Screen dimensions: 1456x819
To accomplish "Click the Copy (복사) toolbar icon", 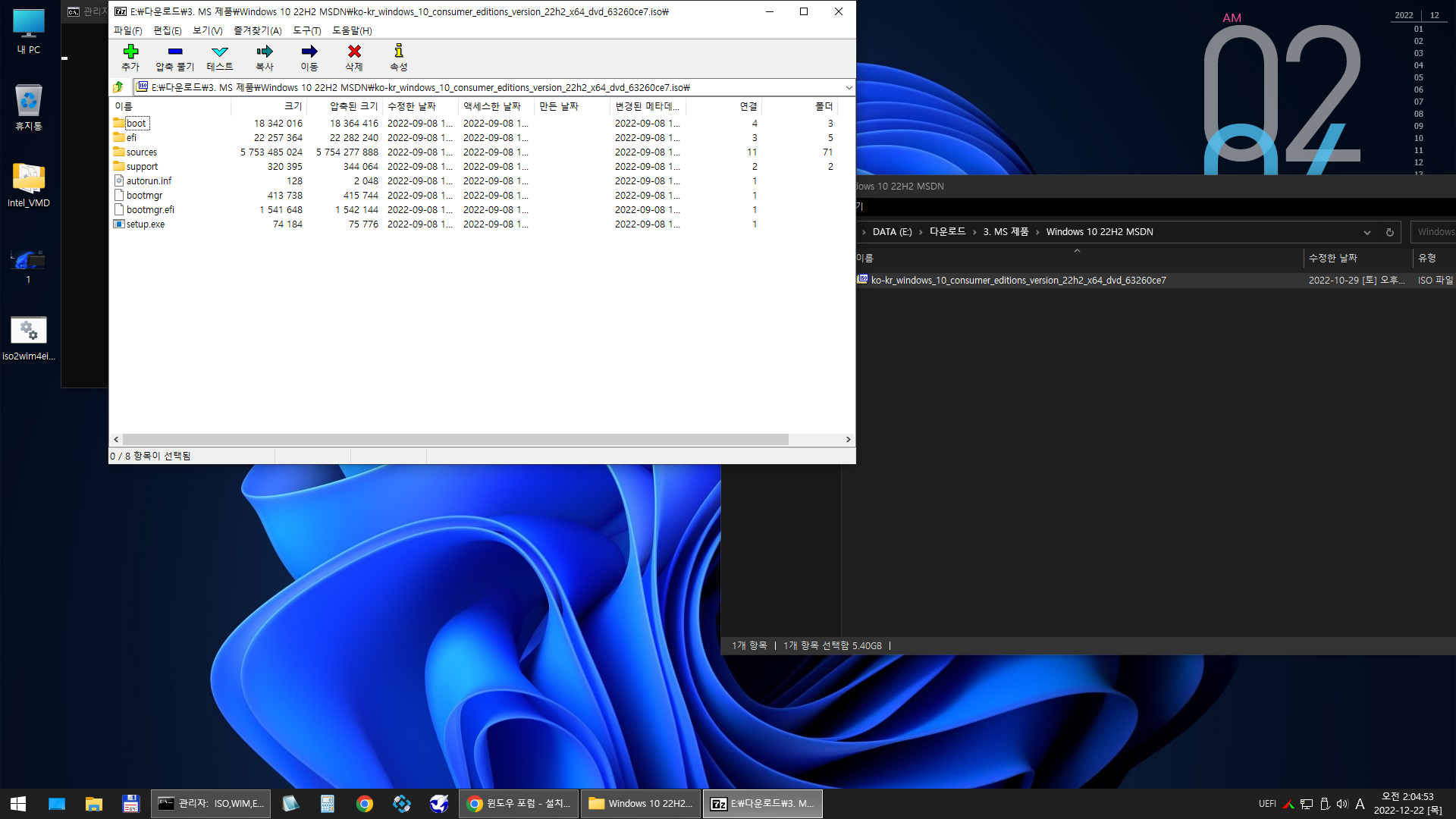I will point(265,52).
